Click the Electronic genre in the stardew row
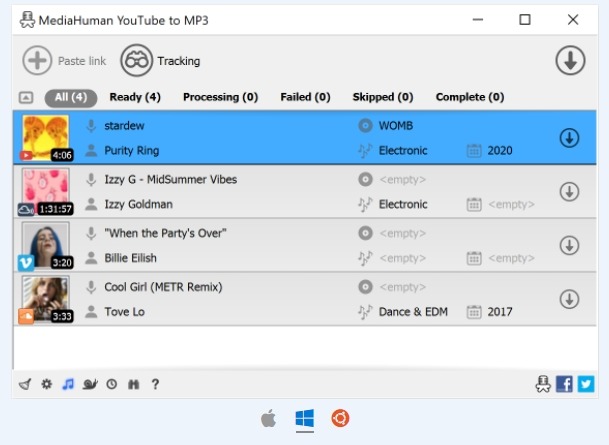The image size is (609, 445). [403, 151]
